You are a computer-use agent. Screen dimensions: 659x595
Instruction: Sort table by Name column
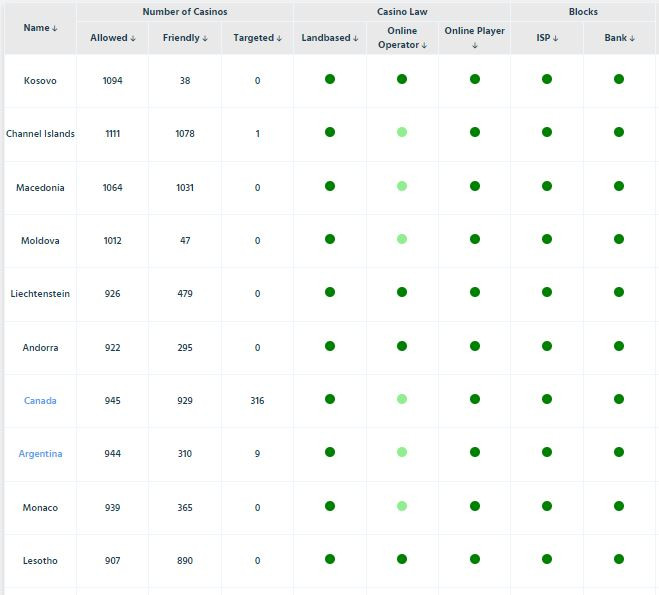point(40,28)
